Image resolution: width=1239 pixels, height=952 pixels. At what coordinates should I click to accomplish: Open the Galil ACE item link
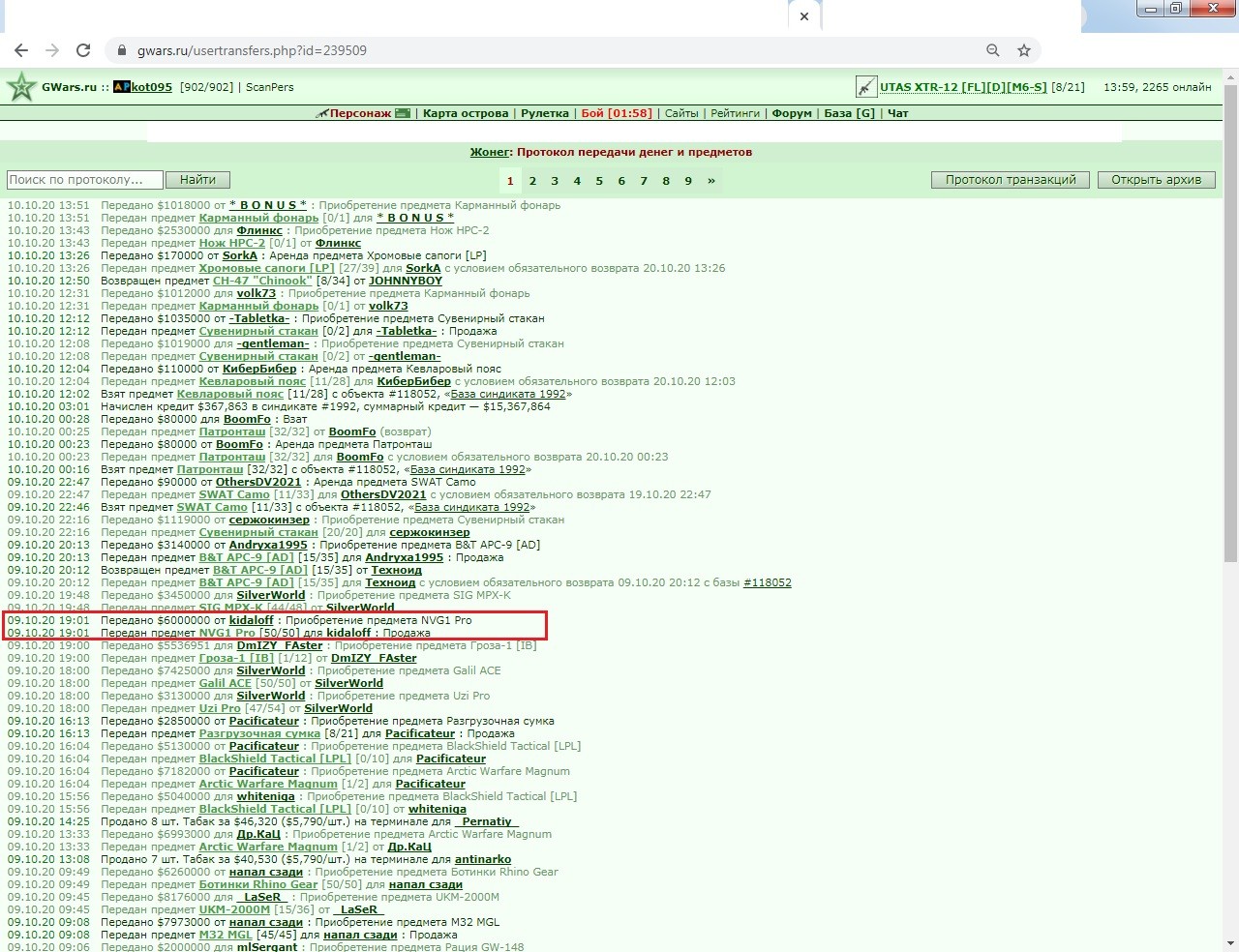click(226, 683)
